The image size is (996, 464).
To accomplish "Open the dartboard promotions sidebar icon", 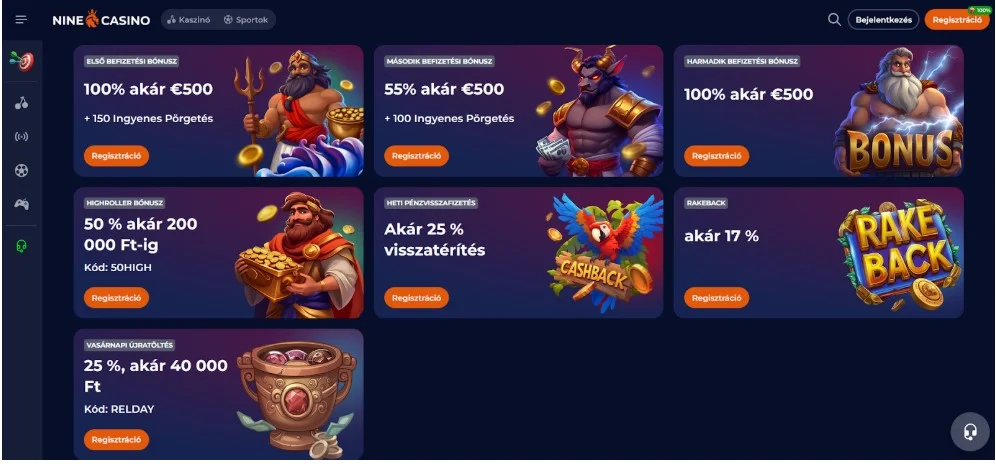I will 22,61.
